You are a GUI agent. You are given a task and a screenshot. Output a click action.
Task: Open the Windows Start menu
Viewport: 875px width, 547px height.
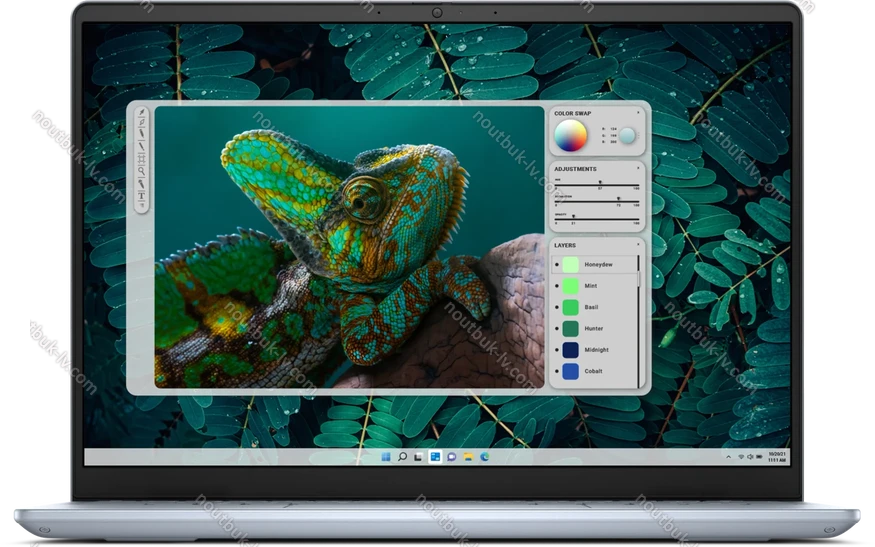point(386,456)
